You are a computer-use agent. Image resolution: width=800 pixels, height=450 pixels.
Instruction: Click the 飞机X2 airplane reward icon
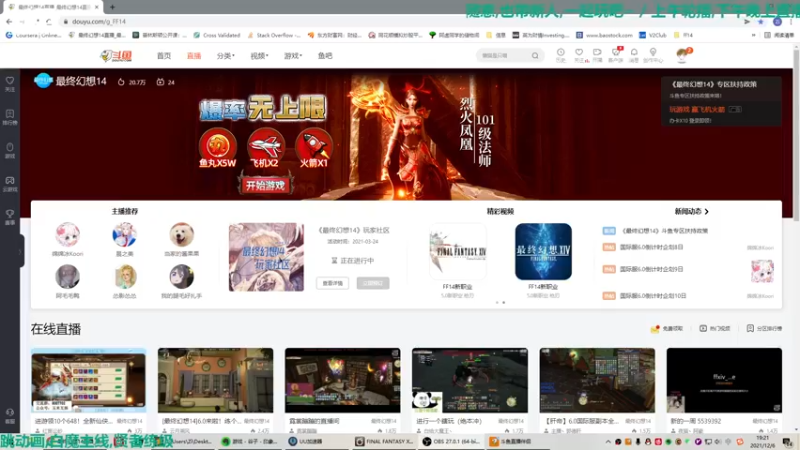[x=265, y=148]
